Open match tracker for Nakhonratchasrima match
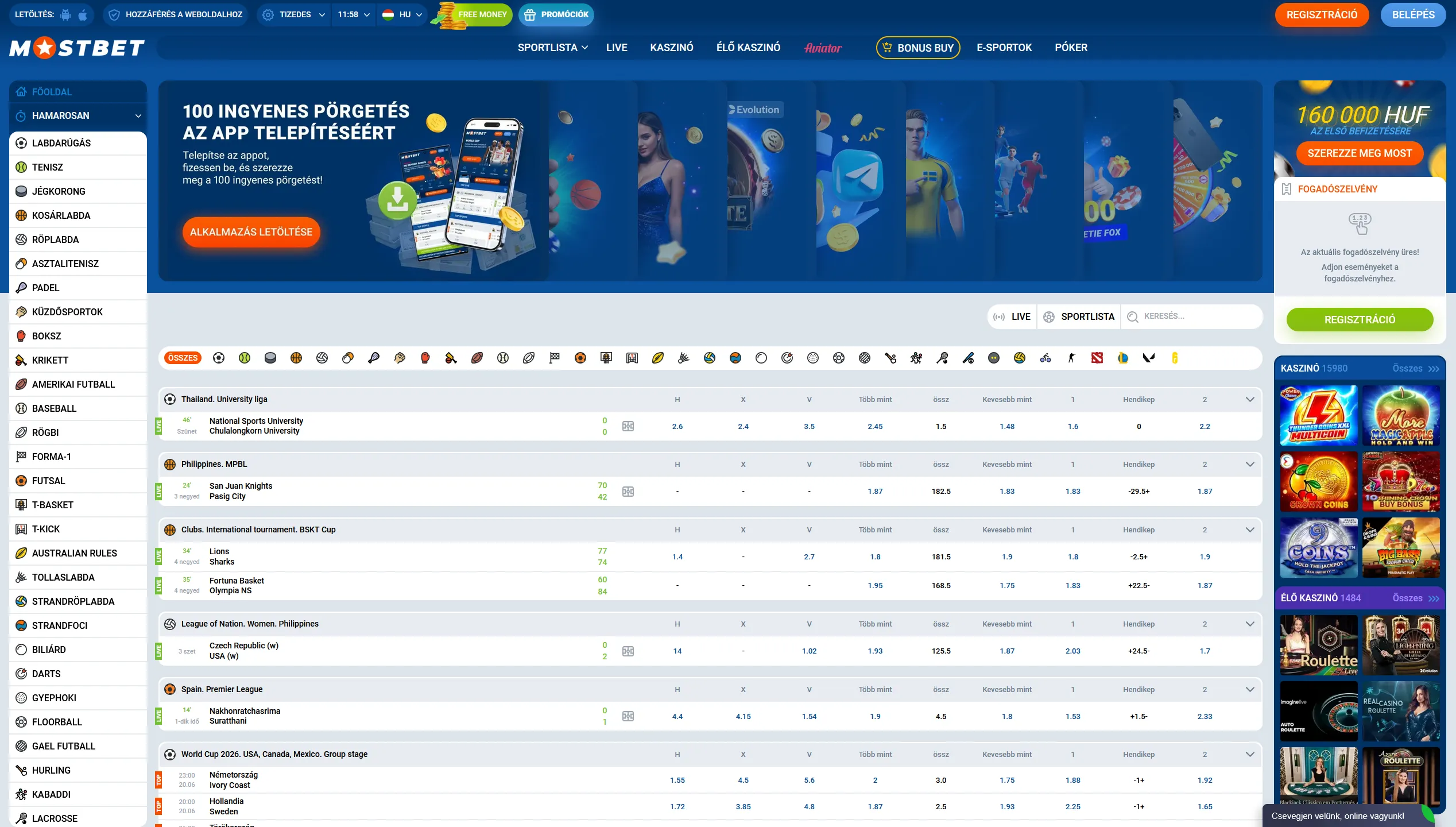 [628, 716]
